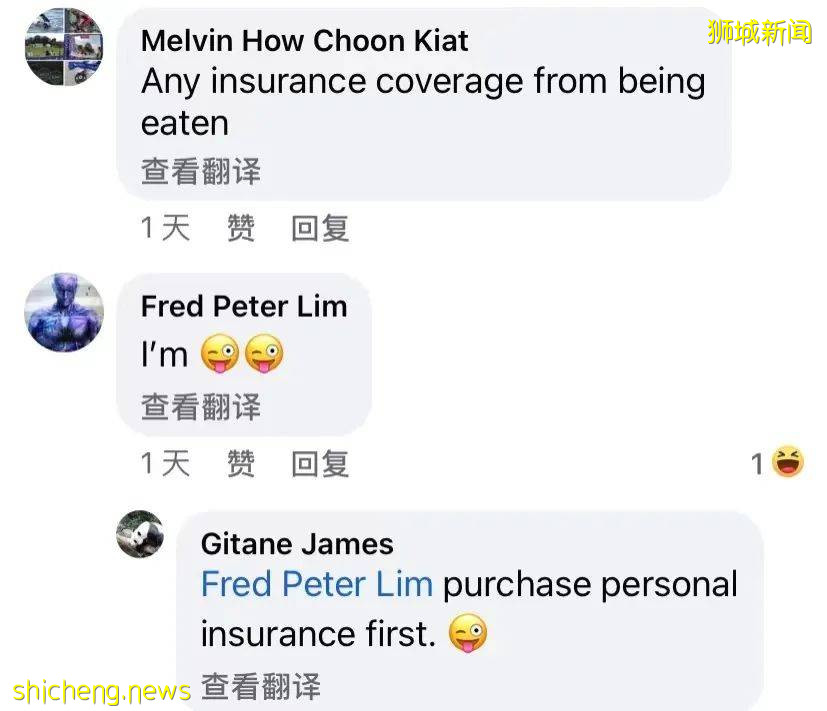This screenshot has width=827, height=711.
Task: Reply to Melvin's comment with 回复
Action: pos(320,228)
